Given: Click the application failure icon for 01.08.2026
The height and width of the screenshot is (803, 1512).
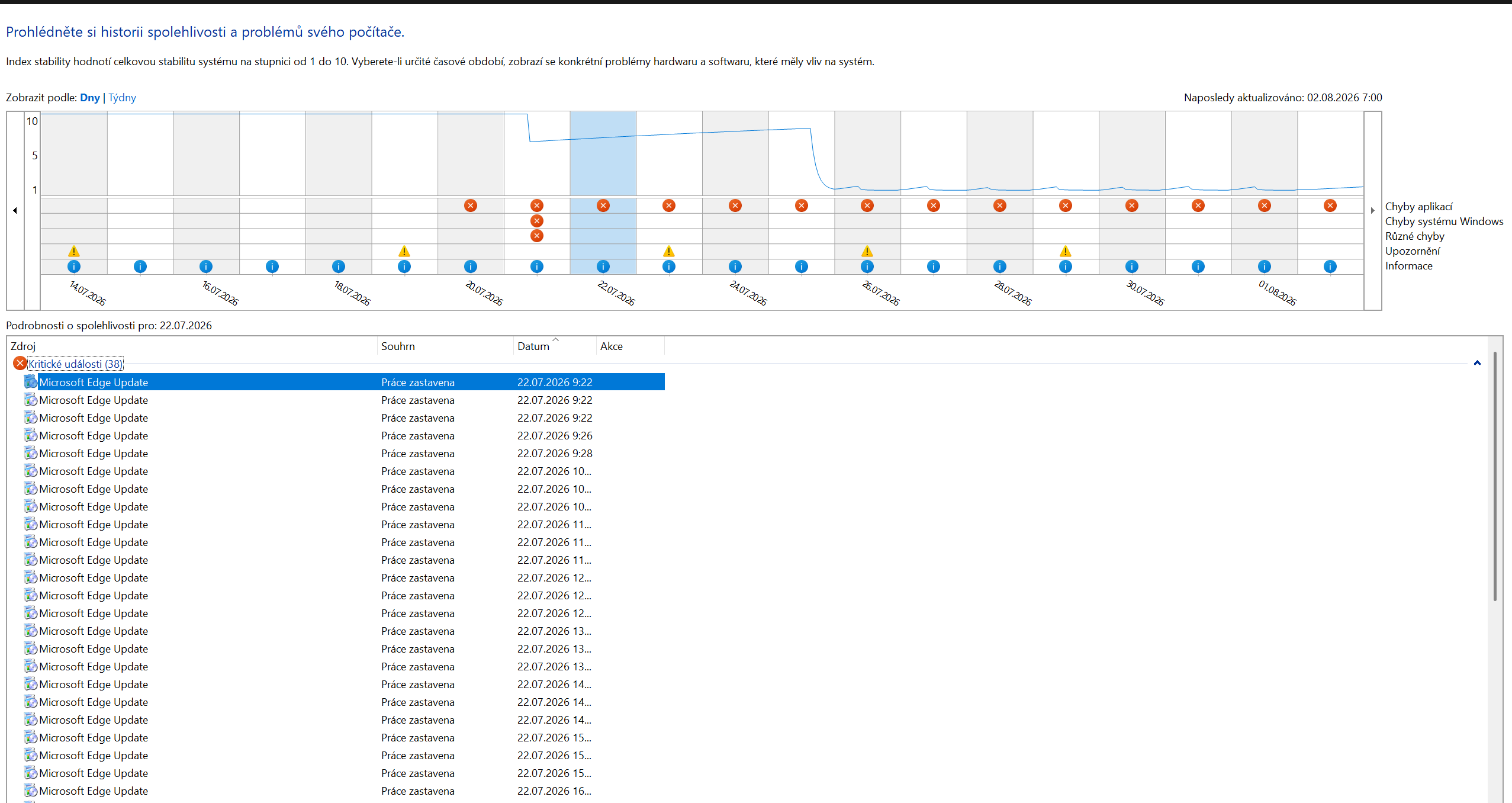Looking at the screenshot, I should 1265,205.
